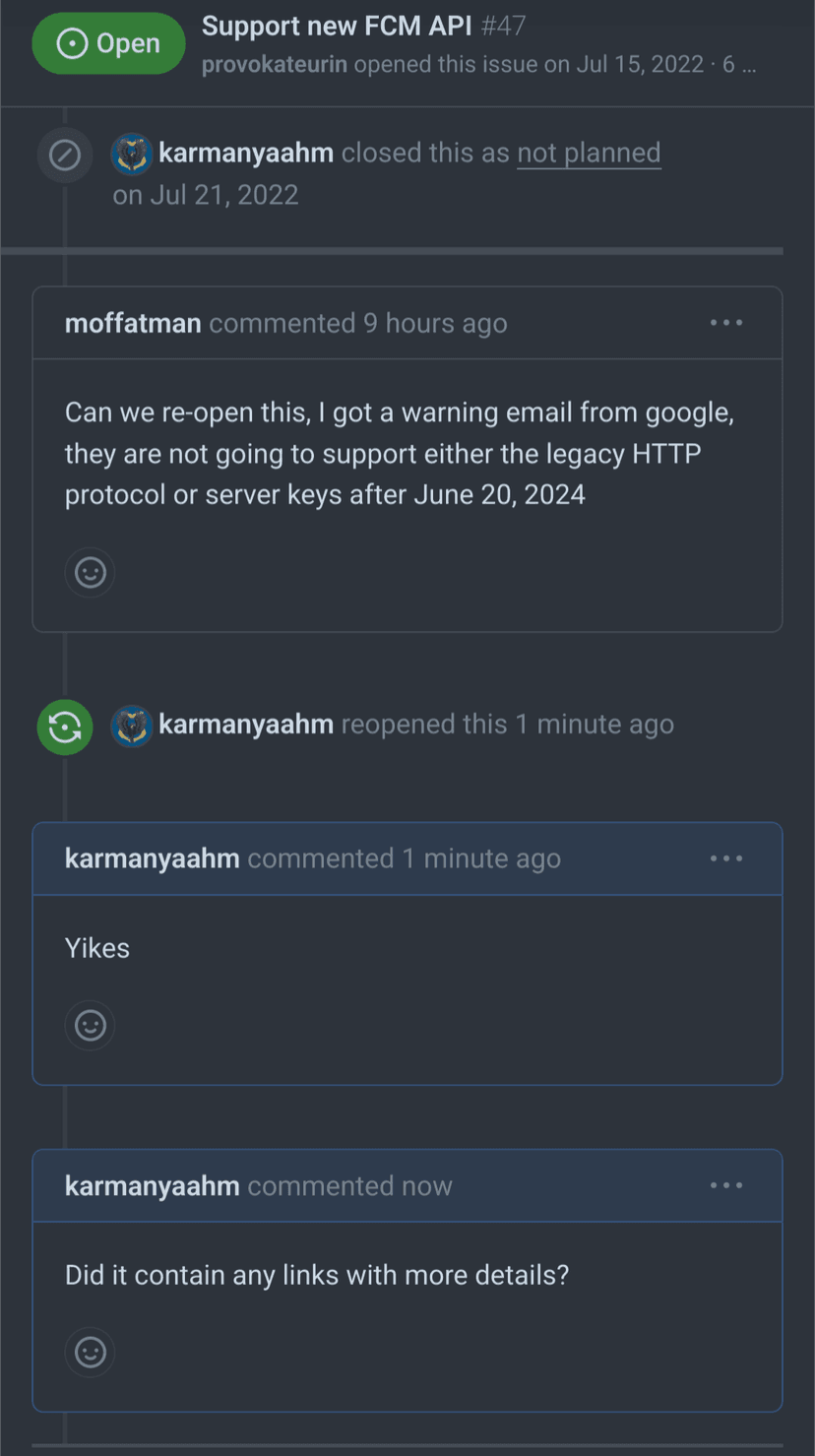815x1456 pixels.
Task: Open the options menu on the latest comment
Action: click(725, 1185)
